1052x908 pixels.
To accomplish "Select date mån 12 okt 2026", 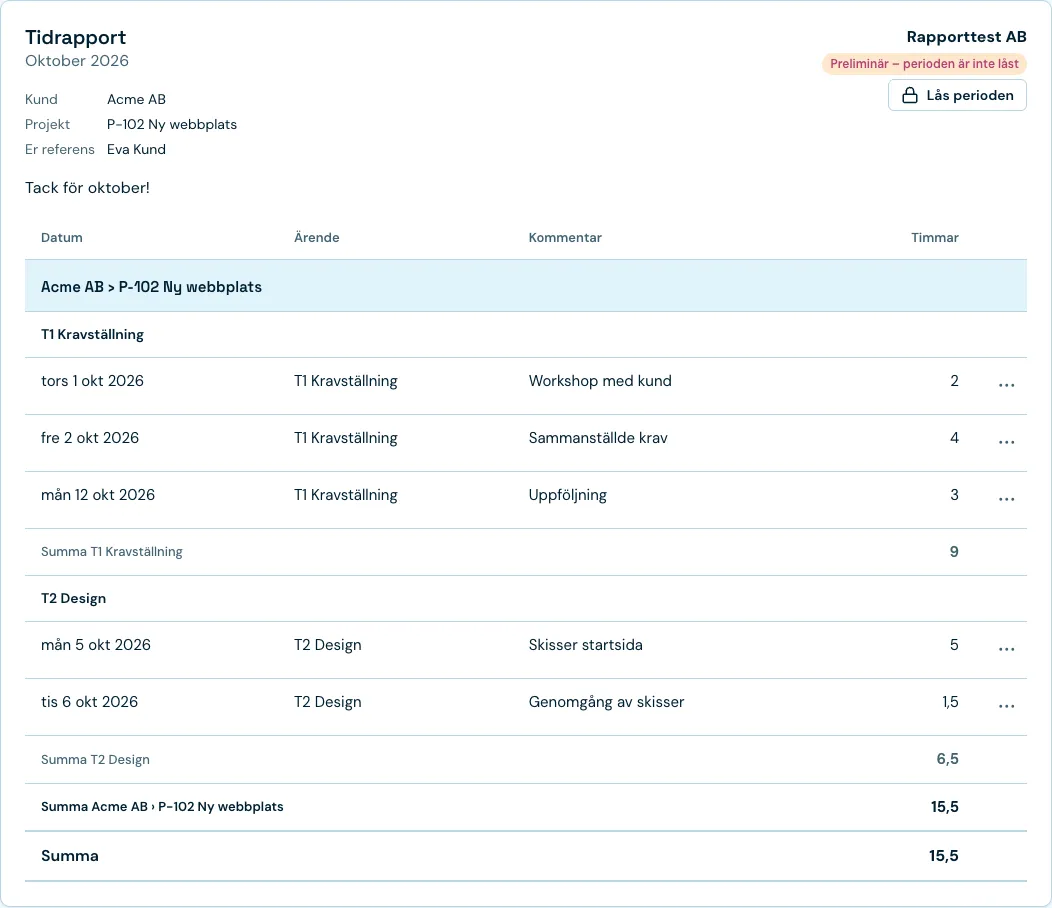I will 98,495.
